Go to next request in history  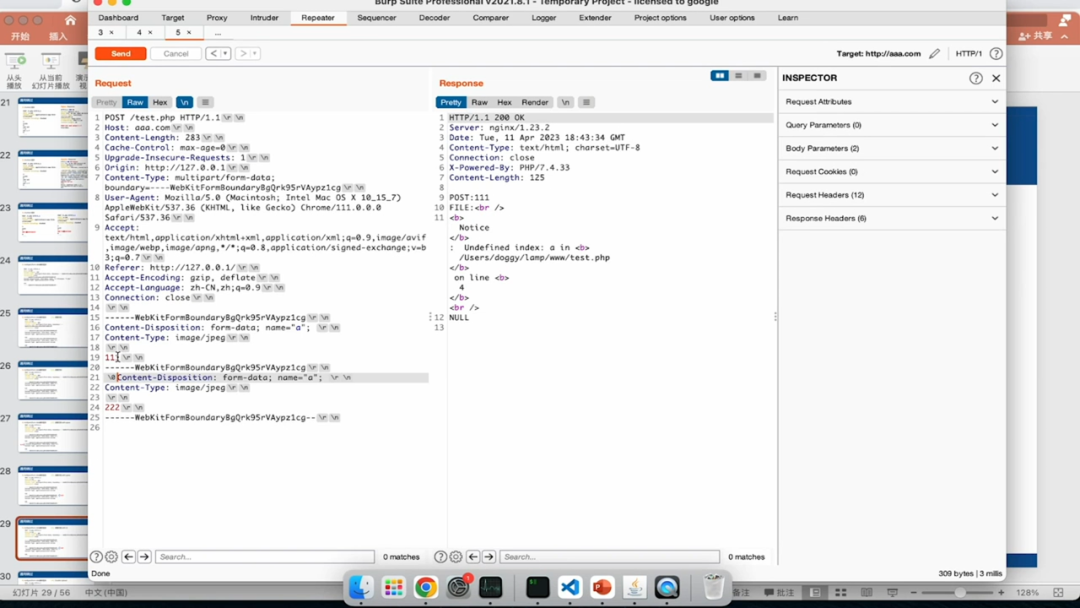[242, 53]
